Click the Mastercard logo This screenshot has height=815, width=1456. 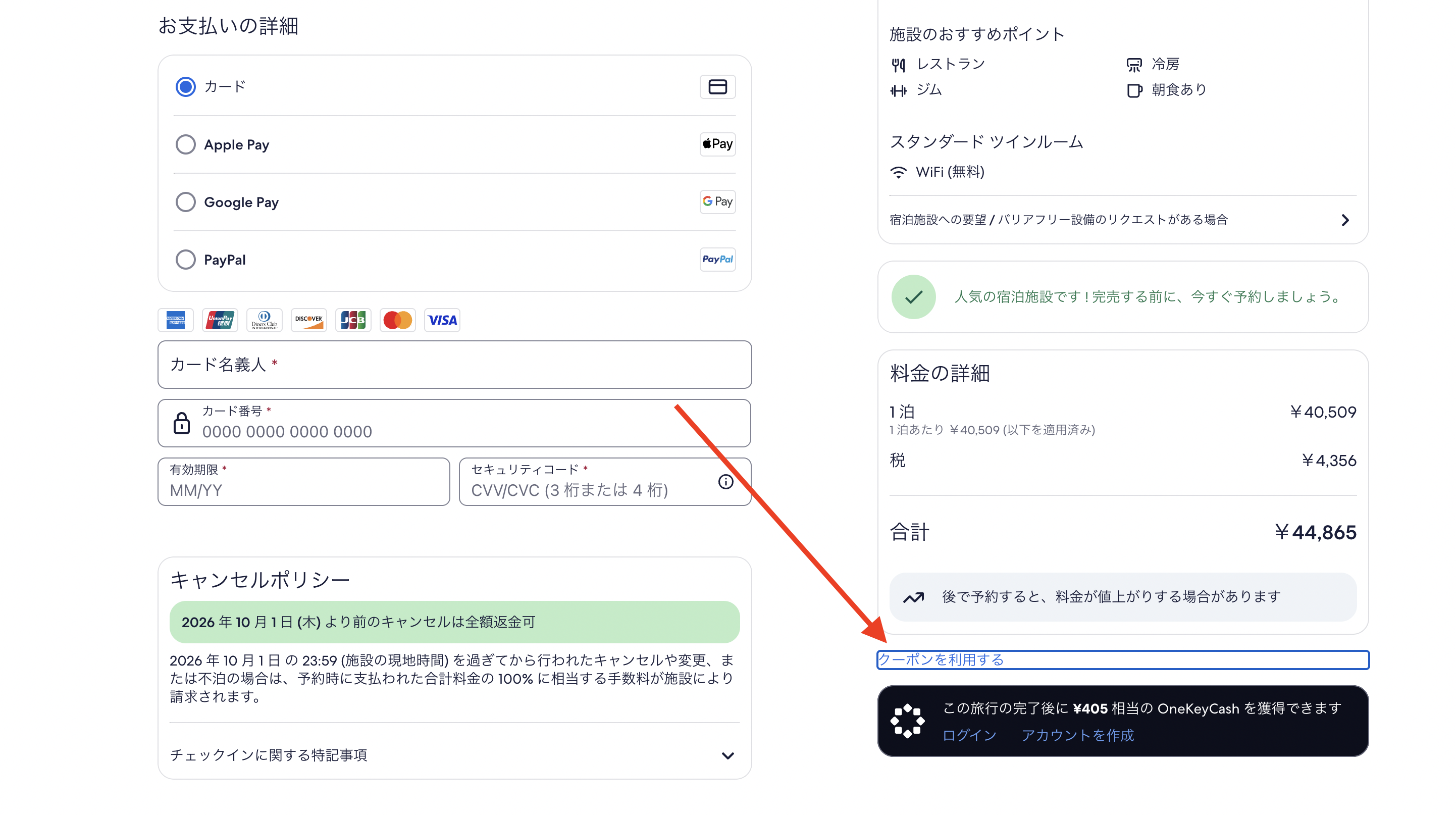click(397, 321)
